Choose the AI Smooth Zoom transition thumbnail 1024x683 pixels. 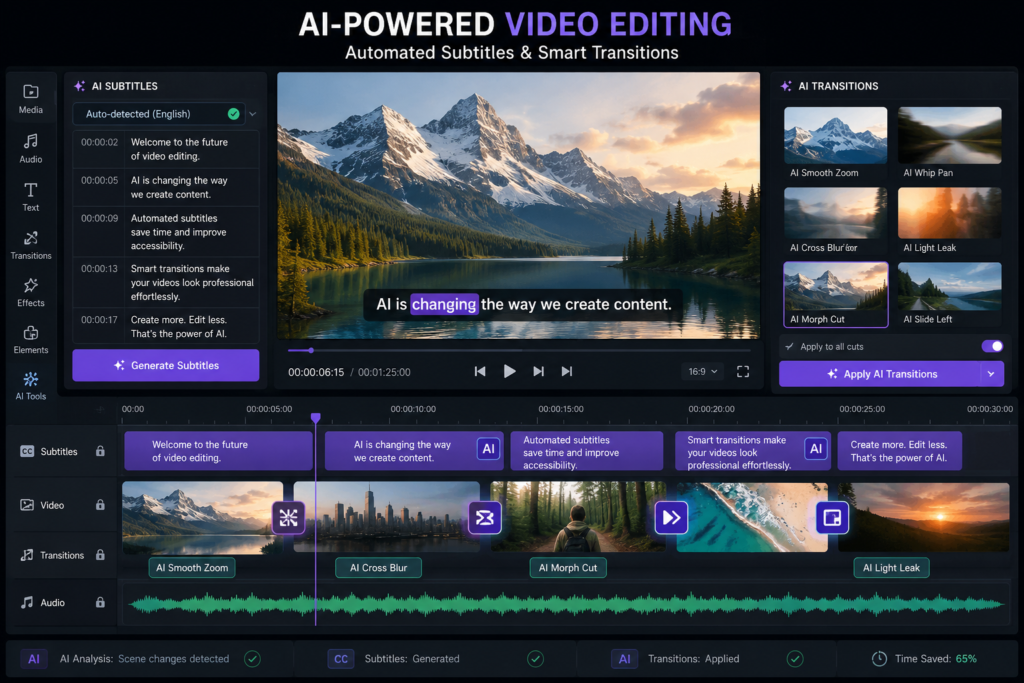coord(835,135)
